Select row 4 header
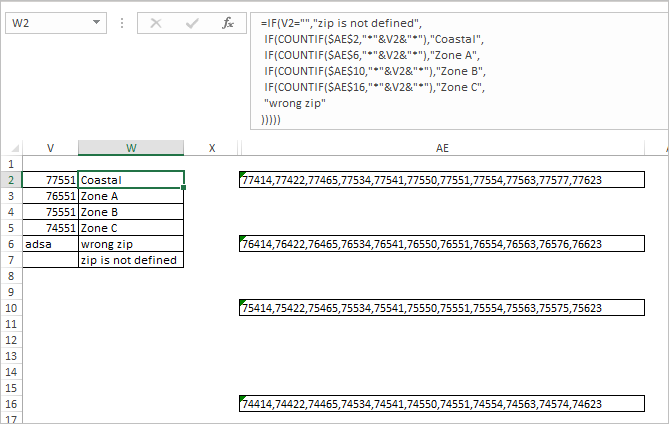Screen dimensions: 669x424 tap(11, 212)
